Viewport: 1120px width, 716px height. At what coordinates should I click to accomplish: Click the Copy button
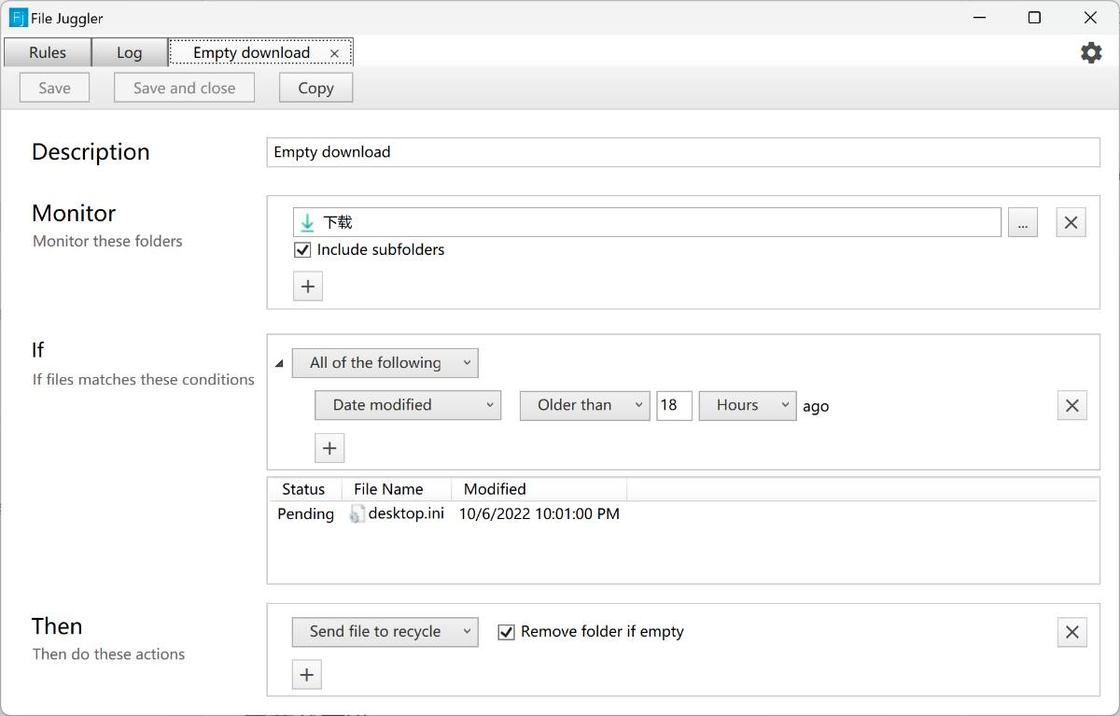point(316,87)
